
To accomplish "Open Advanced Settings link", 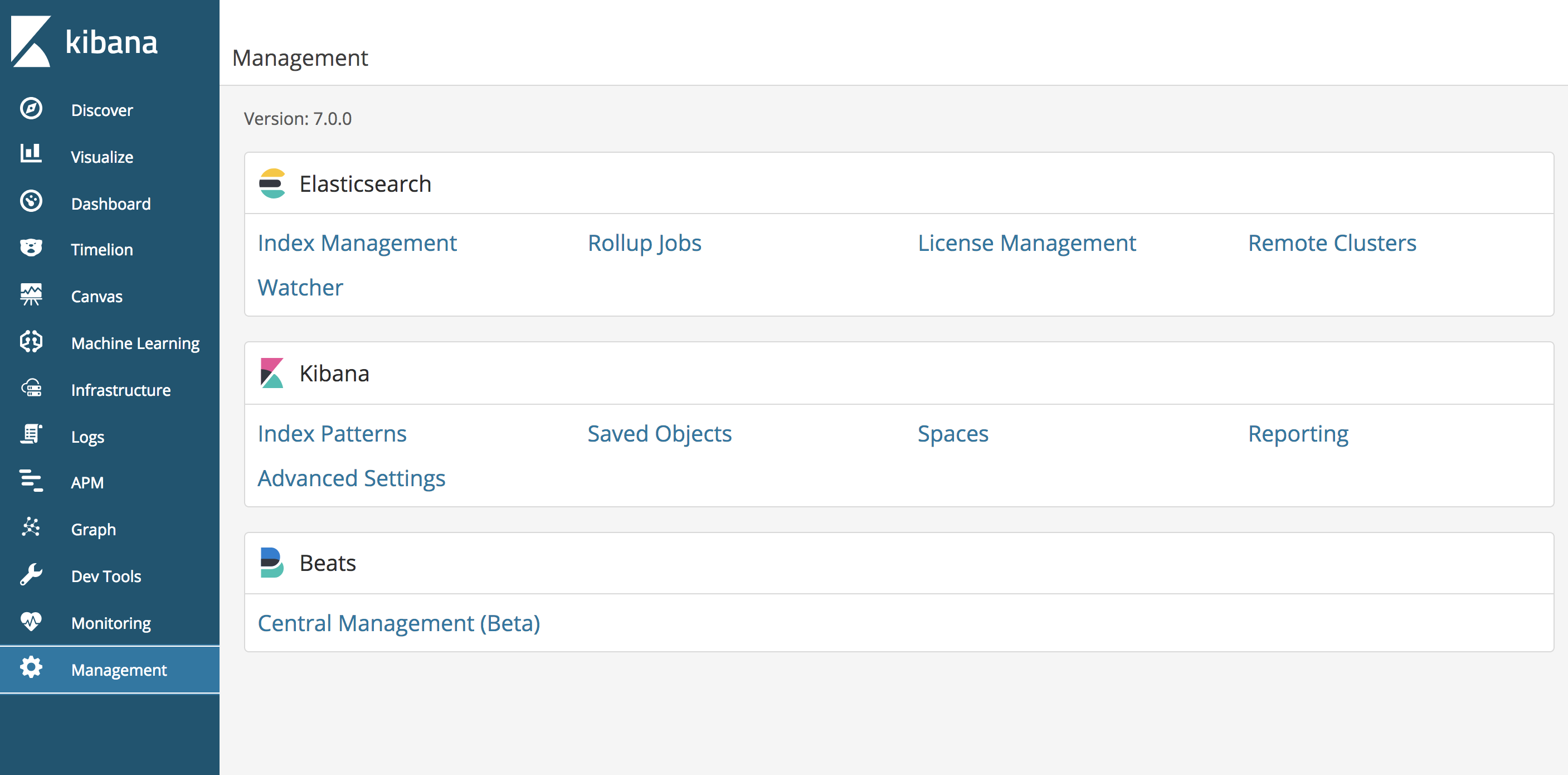I will click(x=351, y=478).
